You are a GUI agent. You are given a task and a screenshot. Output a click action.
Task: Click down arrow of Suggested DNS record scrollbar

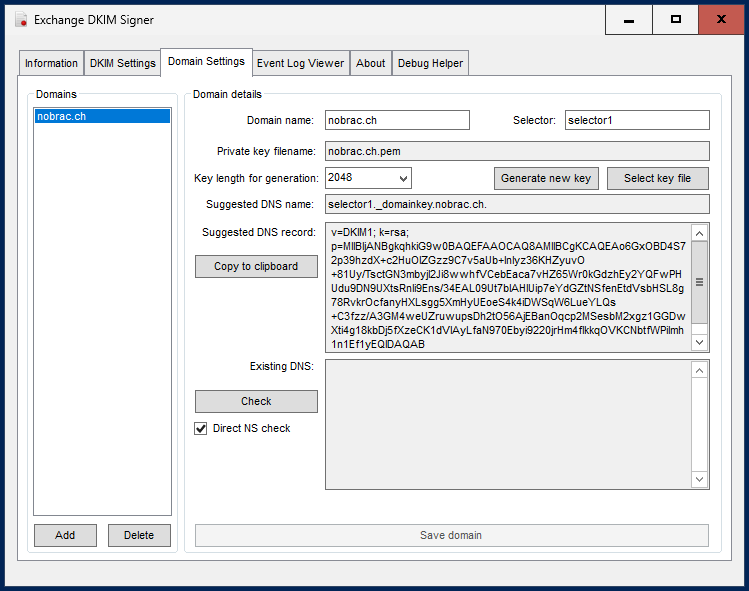click(x=699, y=342)
